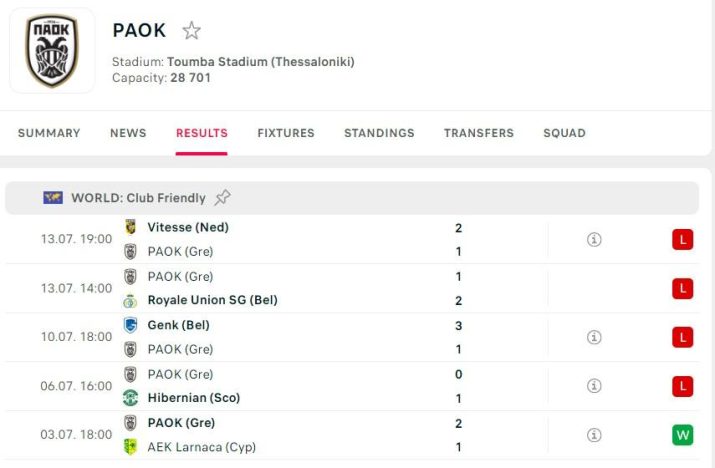715x468 pixels.
Task: Click the Royale Union SG crest icon
Action: click(x=130, y=301)
